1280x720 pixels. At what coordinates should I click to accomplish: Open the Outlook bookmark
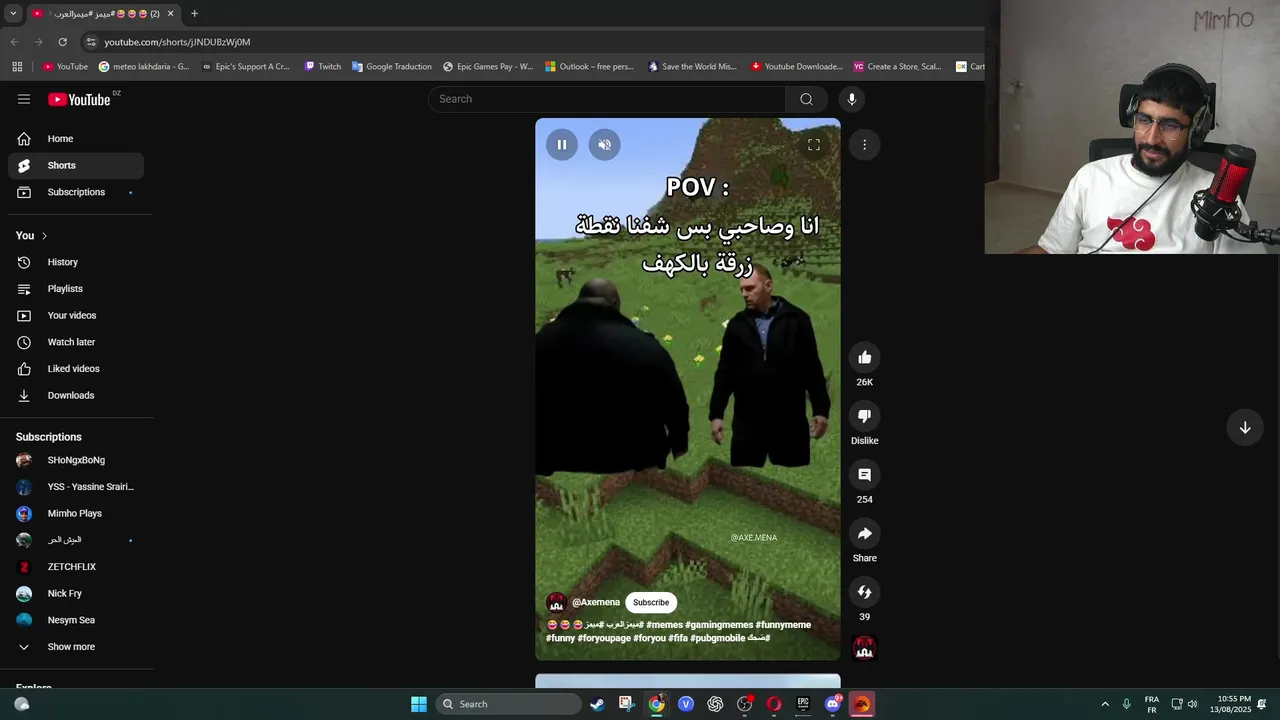[589, 67]
